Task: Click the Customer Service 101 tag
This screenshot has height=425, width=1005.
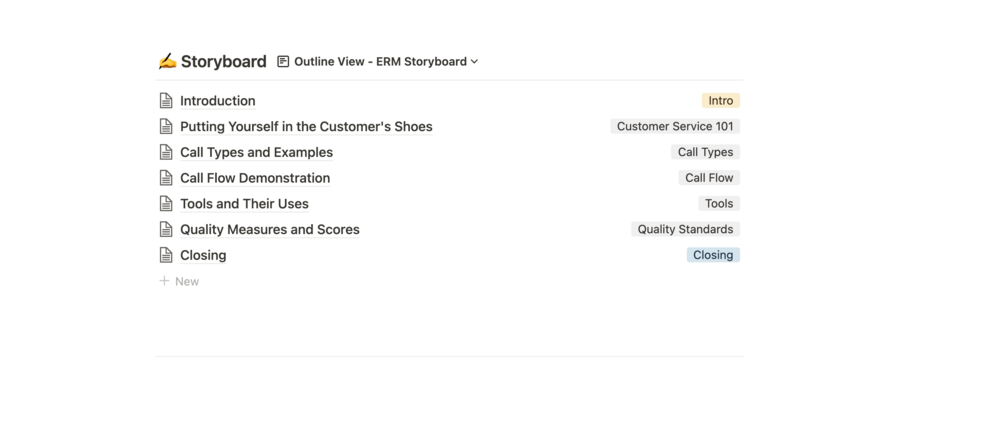Action: [x=675, y=127]
